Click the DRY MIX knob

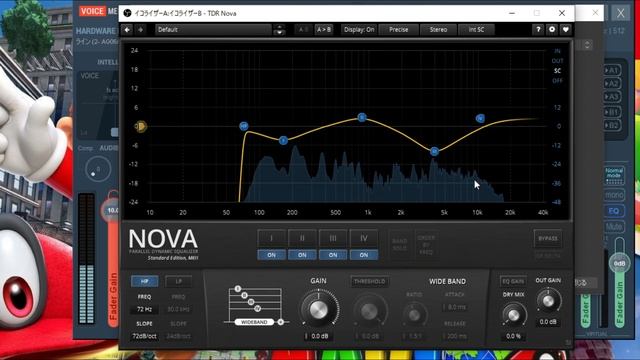click(x=513, y=315)
